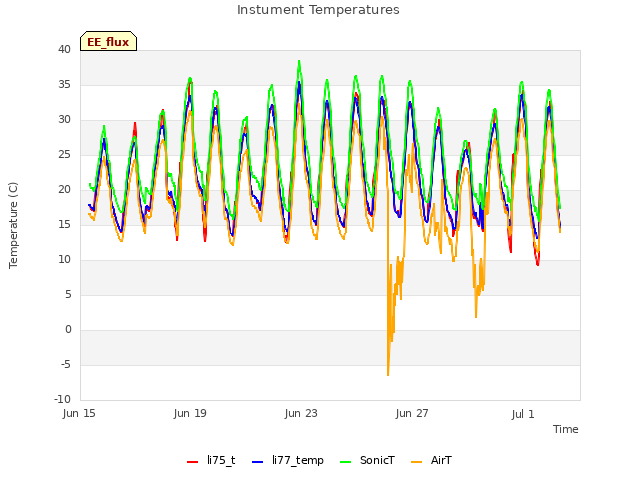The width and height of the screenshot is (640, 480).
Task: Click the 10 y-axis tick label
Action: click(64, 260)
